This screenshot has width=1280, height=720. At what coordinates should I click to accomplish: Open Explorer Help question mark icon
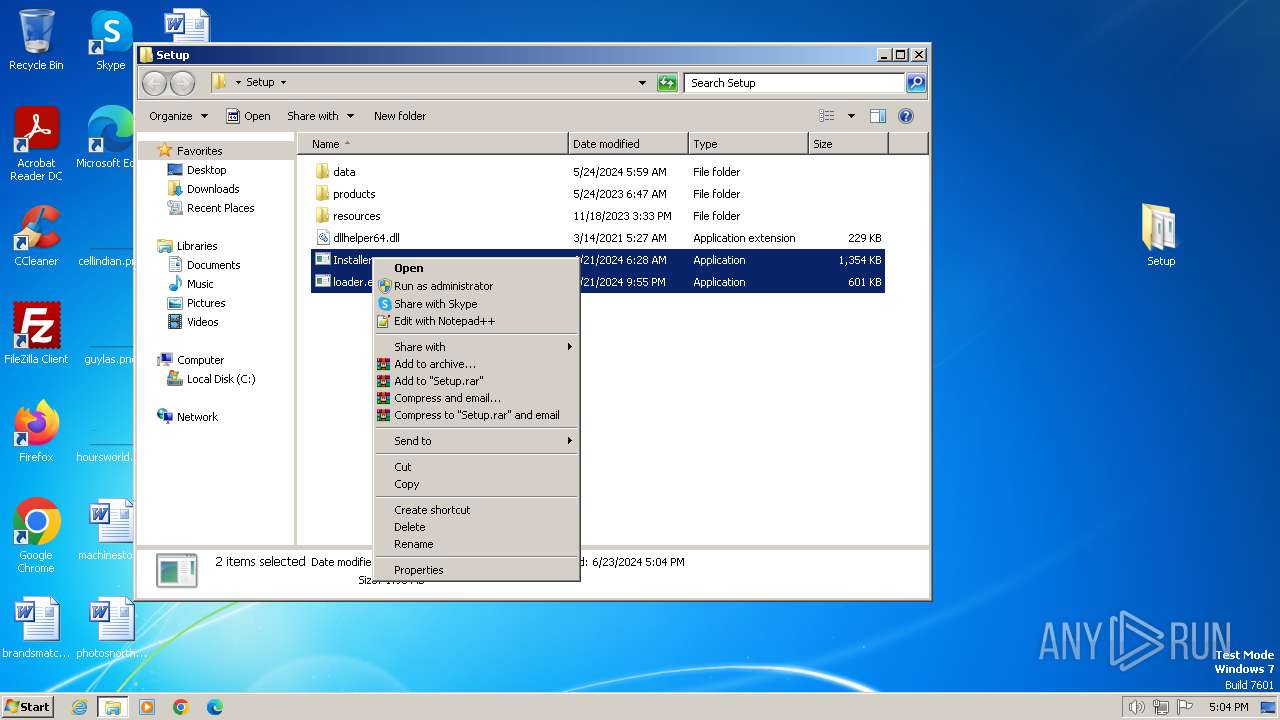[906, 116]
